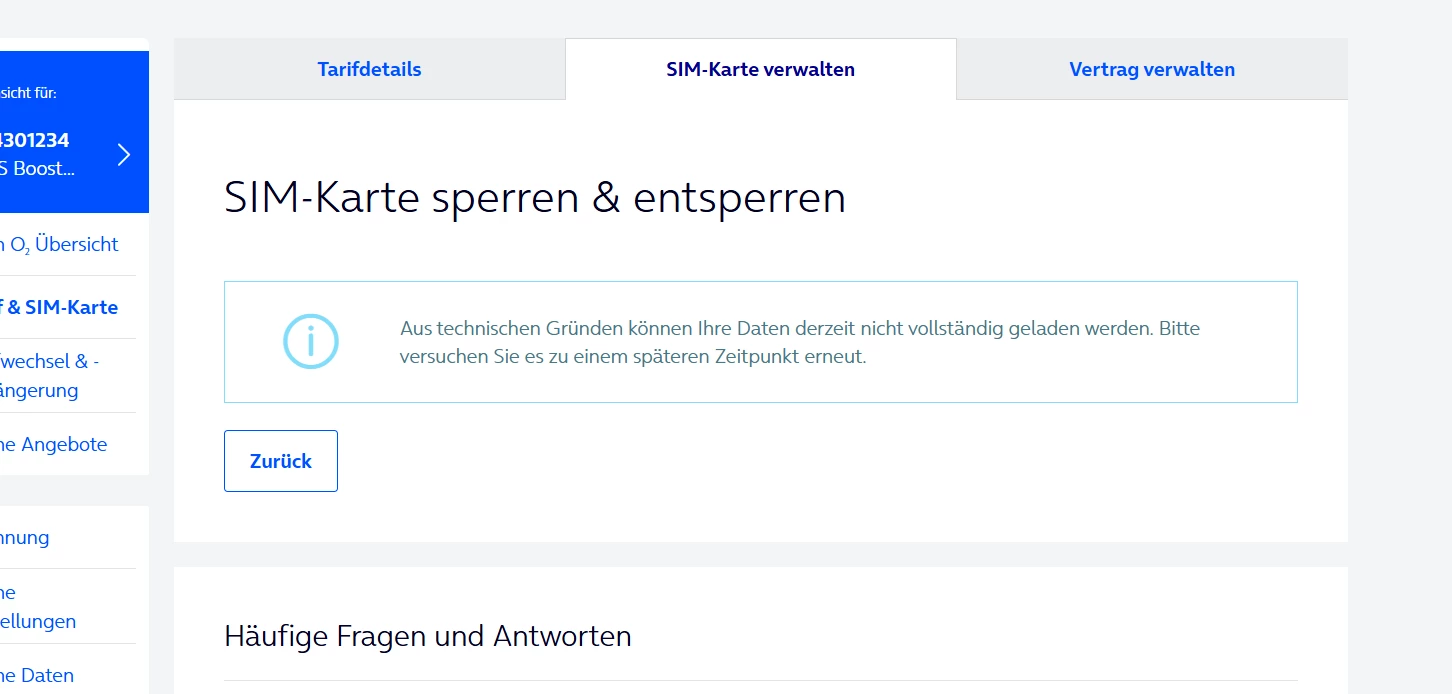This screenshot has width=1452, height=694.
Task: Open the sidebar link ending in 'nnung'
Action: click(25, 537)
